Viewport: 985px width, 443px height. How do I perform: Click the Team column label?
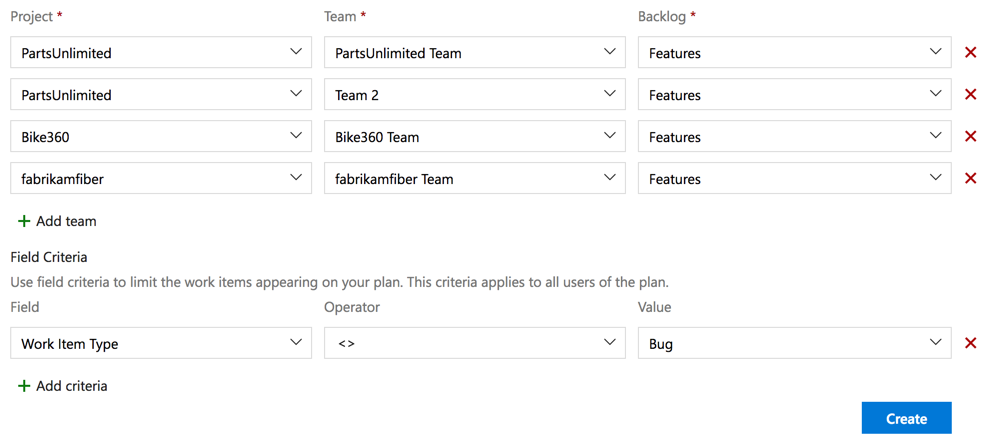(340, 17)
